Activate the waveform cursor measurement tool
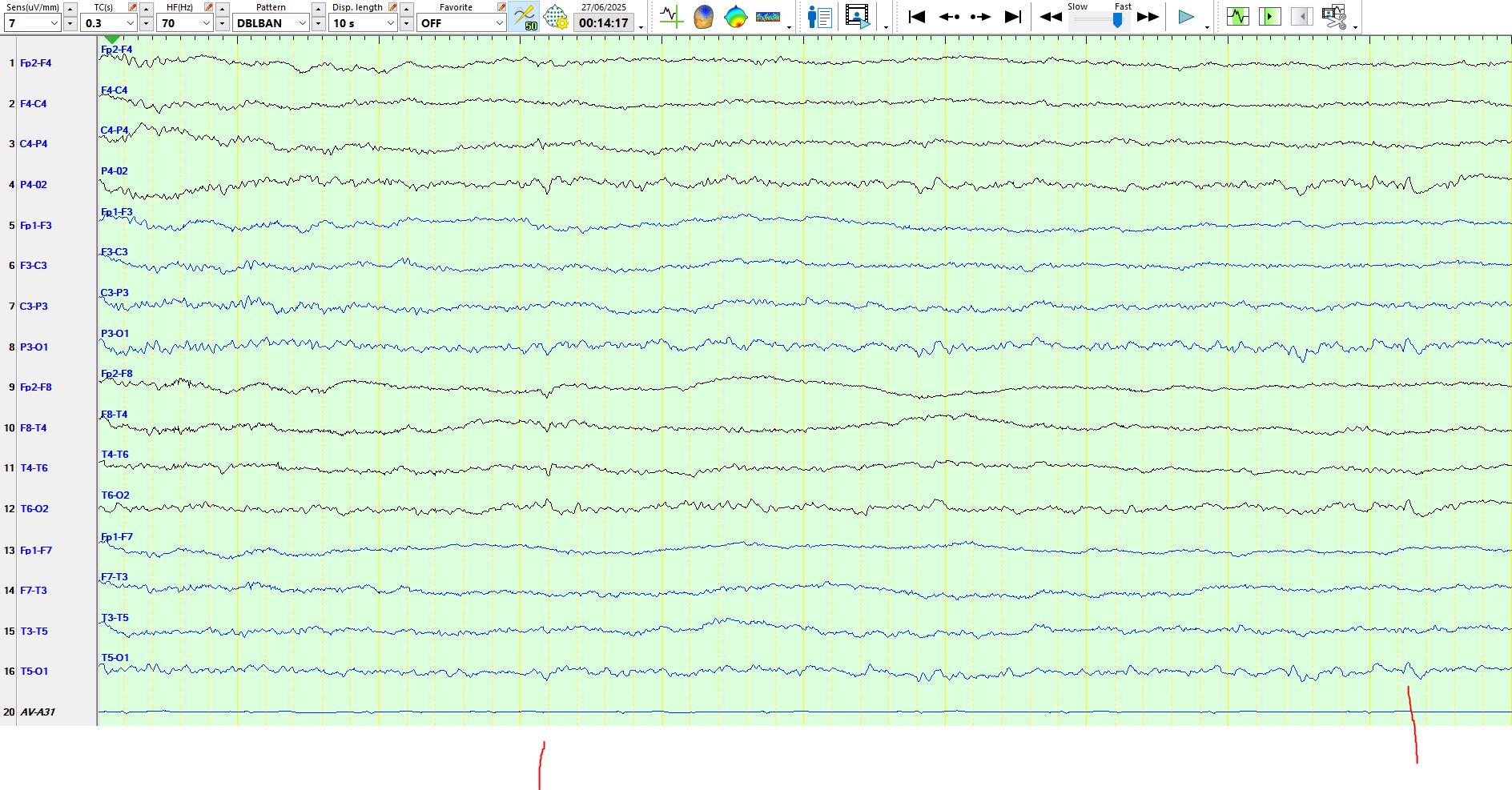 pos(671,16)
